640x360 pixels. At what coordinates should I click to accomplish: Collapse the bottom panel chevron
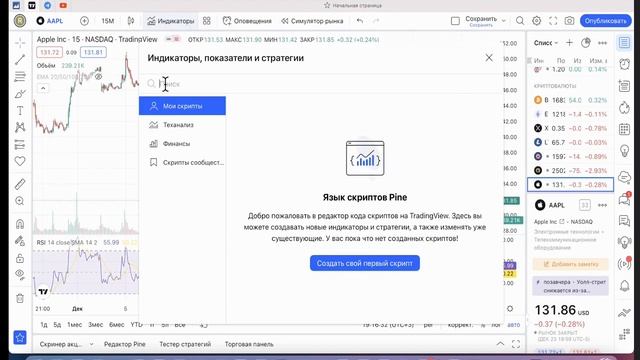pos(500,344)
